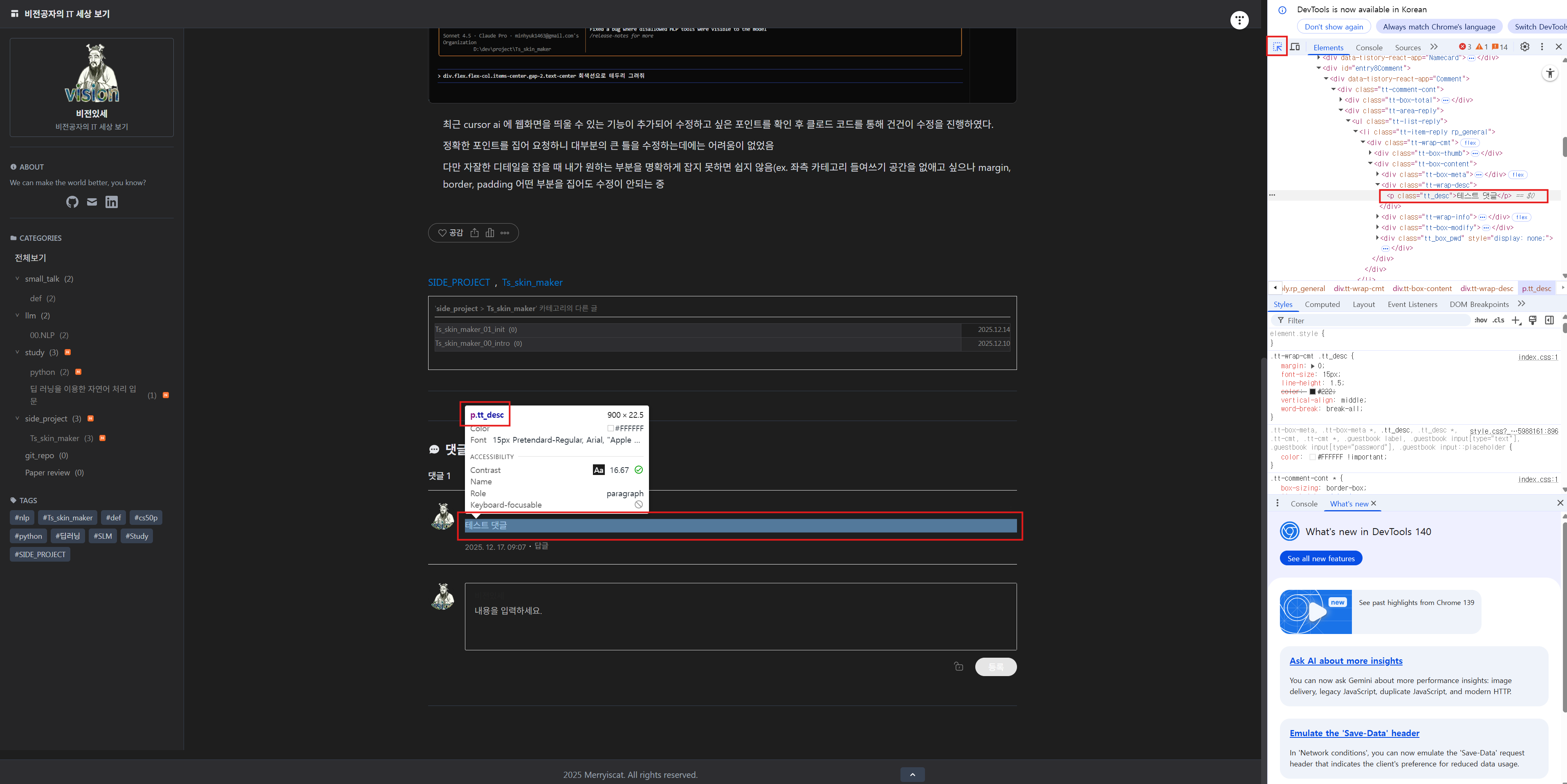Open DevTools settings gear
The image size is (1567, 784).
(1524, 47)
